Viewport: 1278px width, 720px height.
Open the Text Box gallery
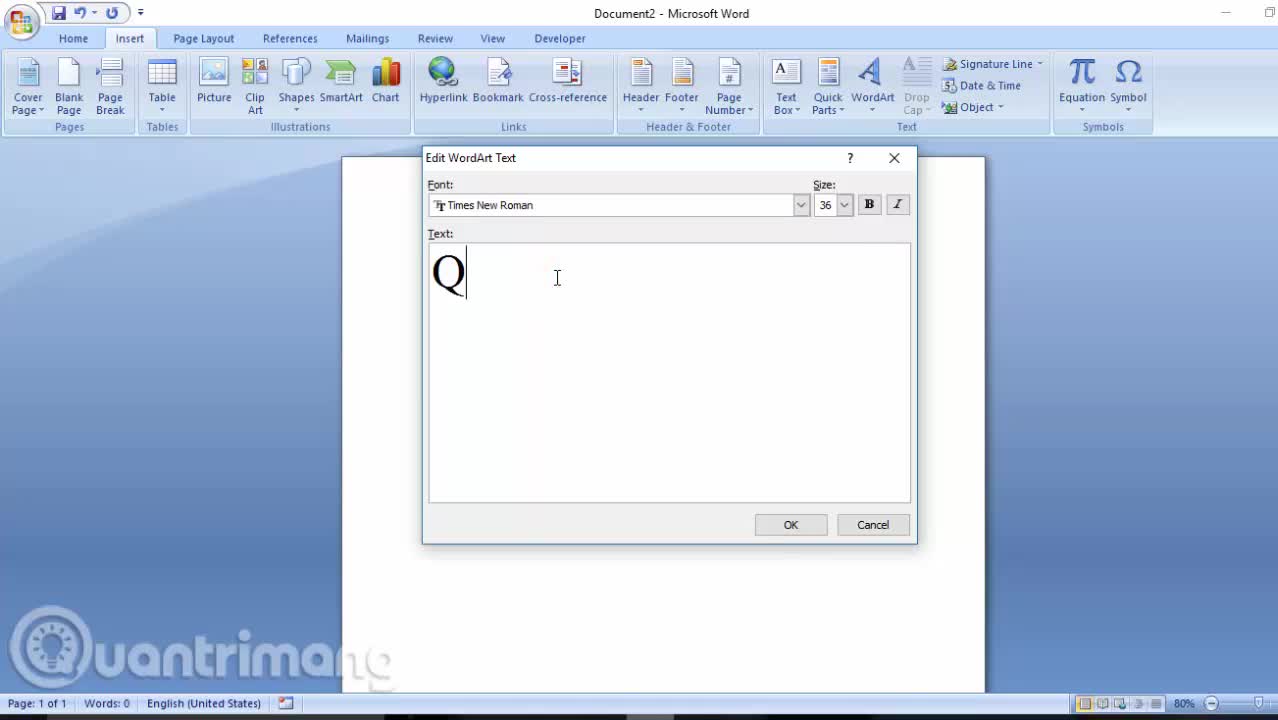[787, 87]
